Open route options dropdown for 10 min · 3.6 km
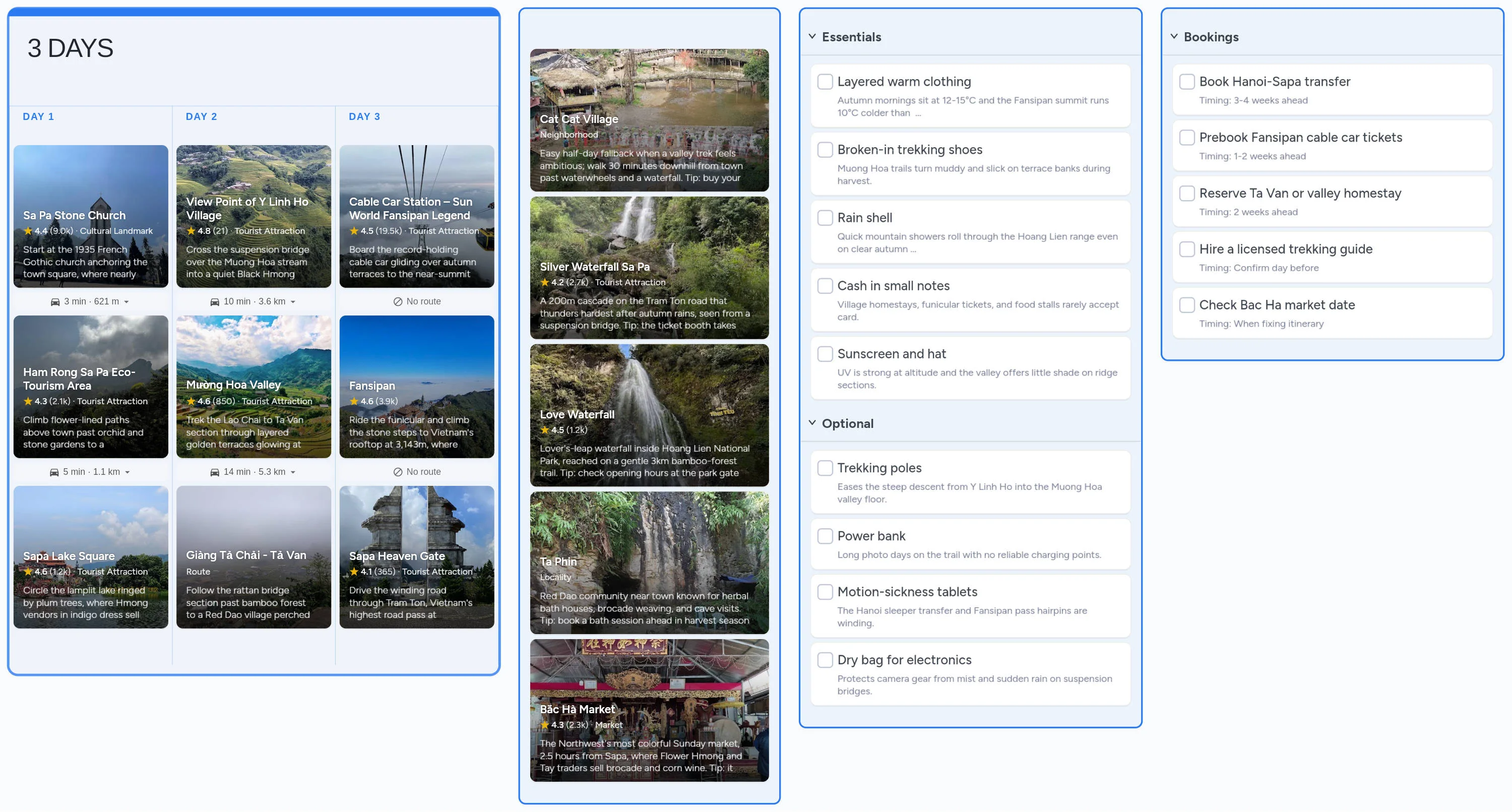Screen dimensions: 1512x812 pos(293,302)
